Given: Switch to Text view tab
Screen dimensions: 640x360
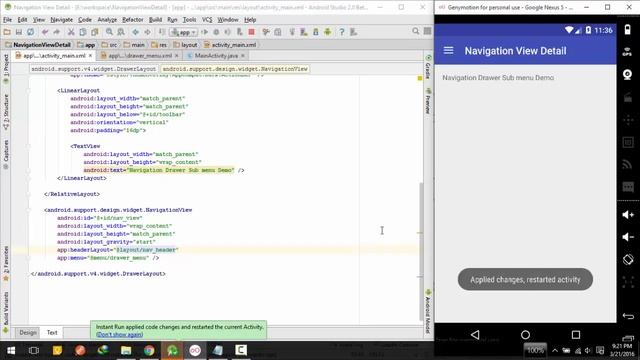Looking at the screenshot, I should point(52,333).
